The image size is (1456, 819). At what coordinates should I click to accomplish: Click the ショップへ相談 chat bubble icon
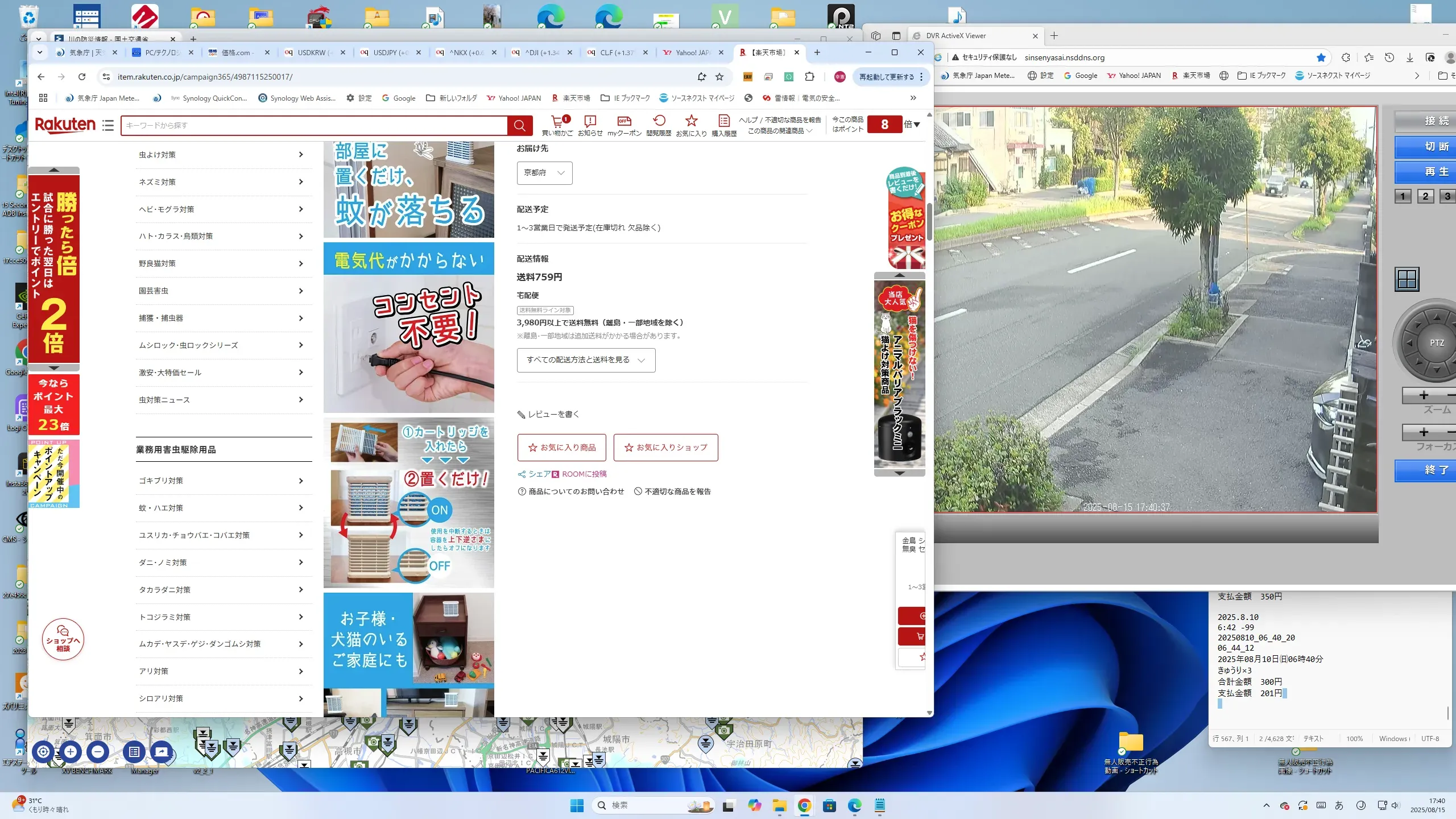point(63,639)
